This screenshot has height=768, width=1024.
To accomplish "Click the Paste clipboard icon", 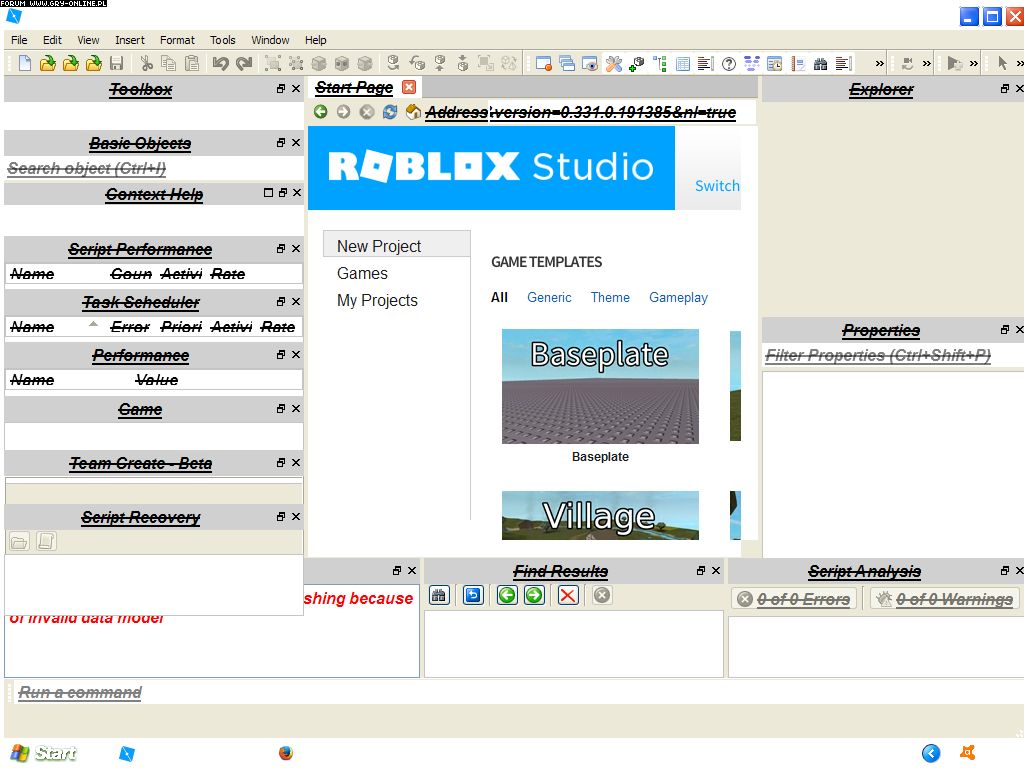I will tap(191, 63).
